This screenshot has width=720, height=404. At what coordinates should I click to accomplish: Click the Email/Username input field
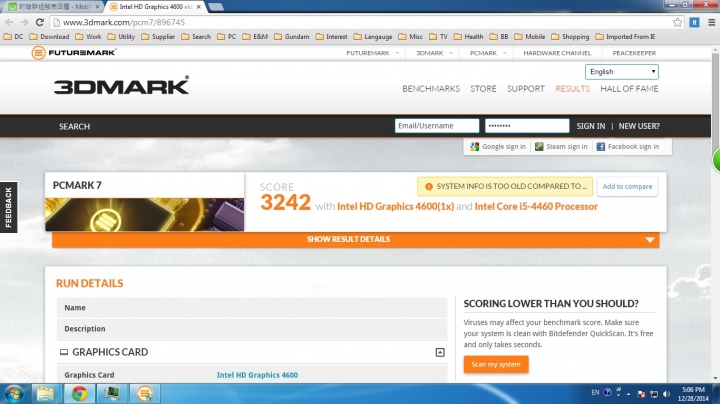pyautogui.click(x=437, y=126)
